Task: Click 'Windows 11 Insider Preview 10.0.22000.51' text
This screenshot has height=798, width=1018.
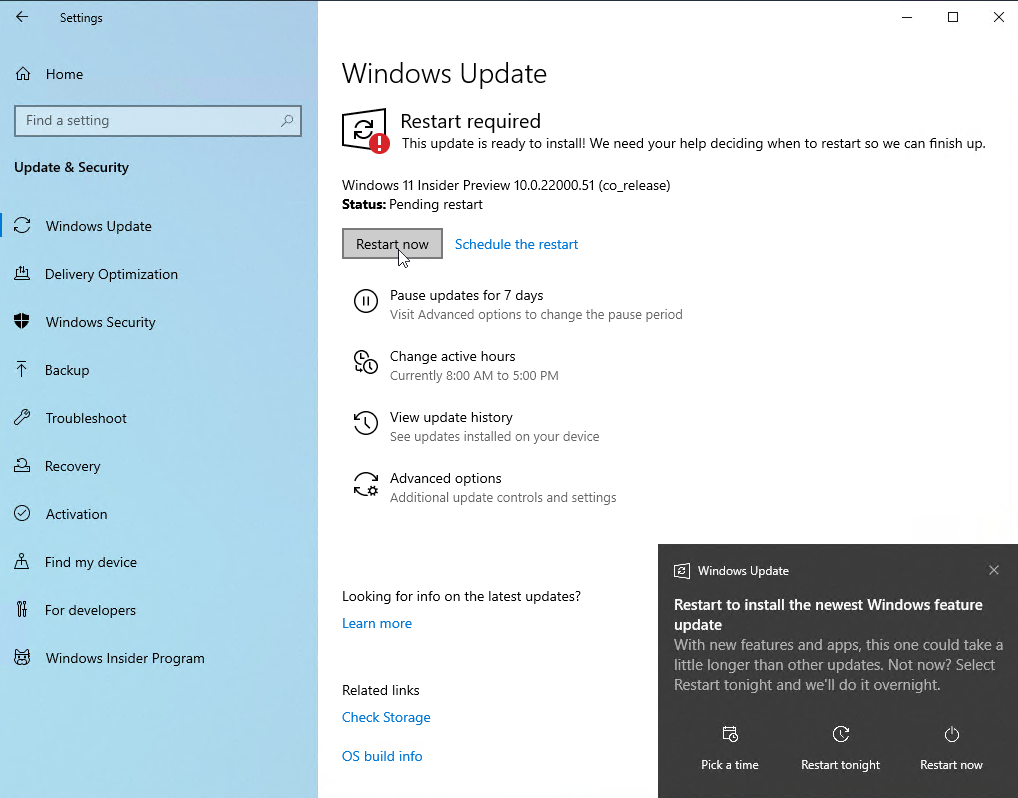Action: 468,185
